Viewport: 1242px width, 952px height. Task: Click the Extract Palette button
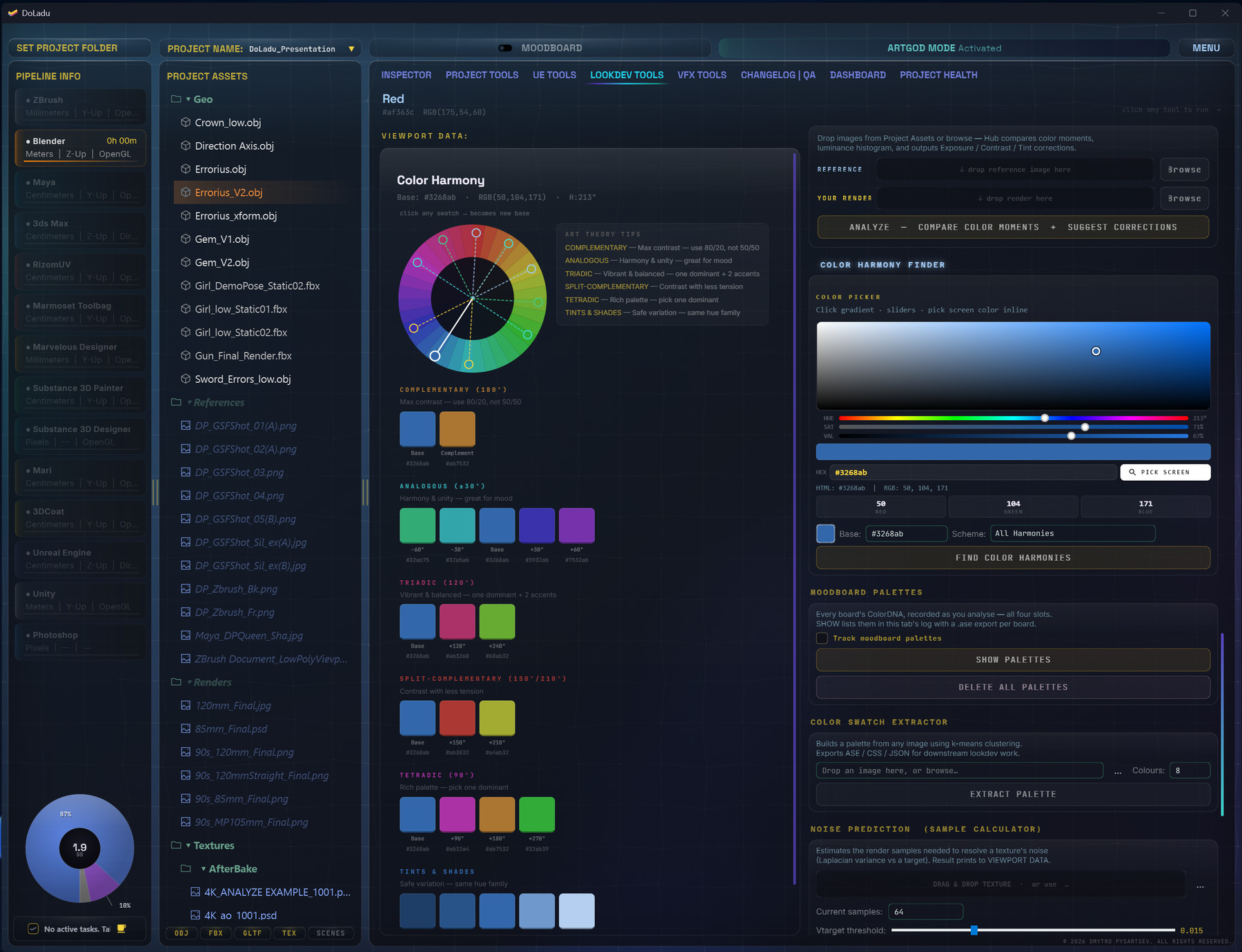click(1013, 794)
